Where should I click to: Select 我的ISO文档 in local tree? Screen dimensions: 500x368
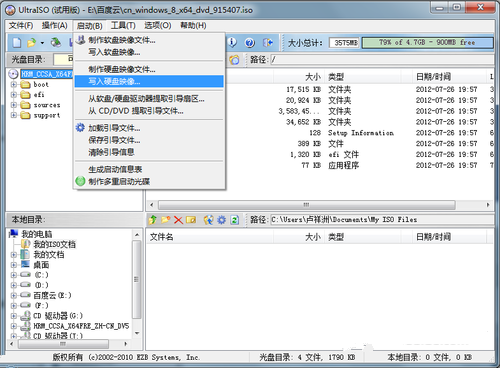coord(55,244)
